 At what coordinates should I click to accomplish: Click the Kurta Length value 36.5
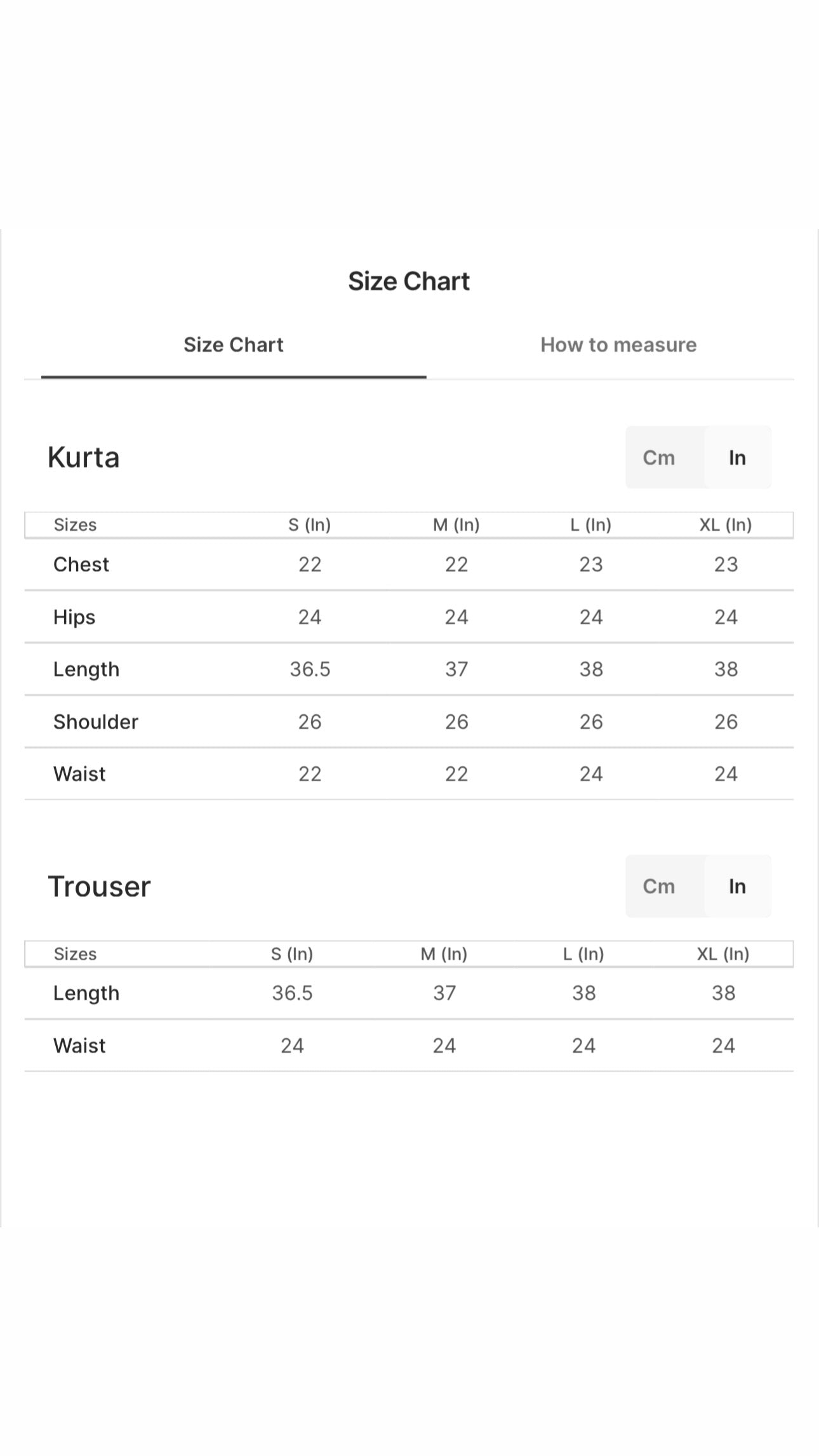[310, 669]
